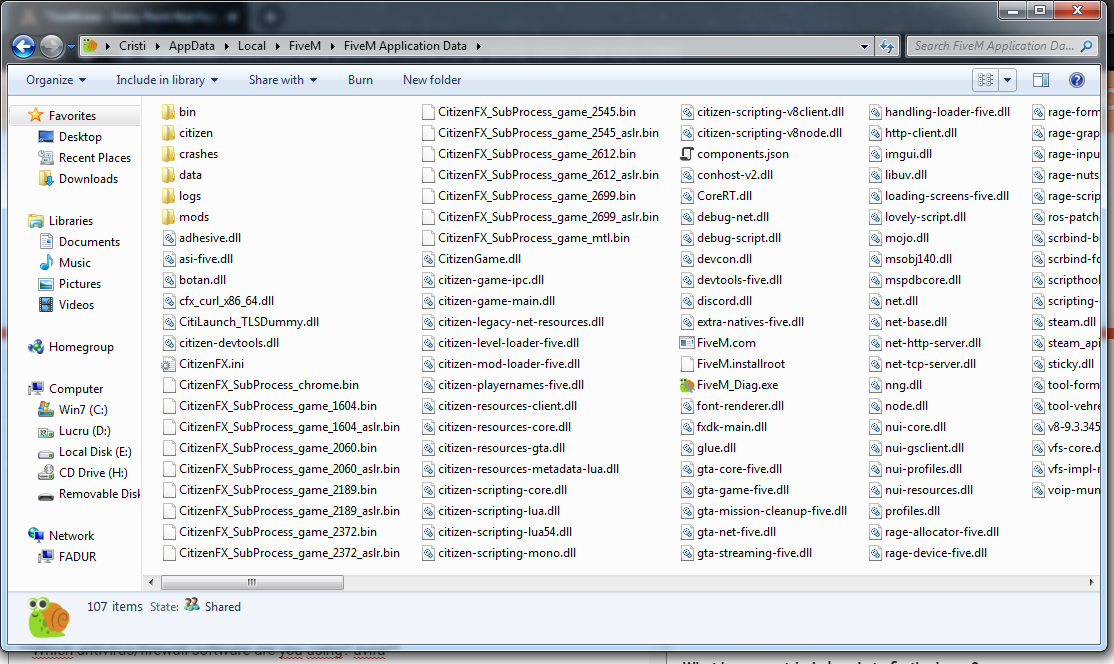
Task: Click the FiveM breadcrumb segment
Action: coord(305,46)
